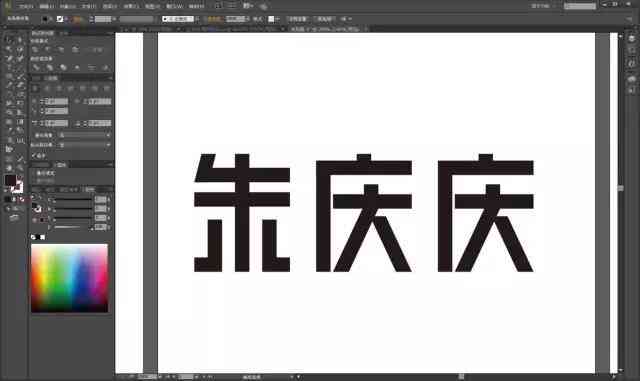Set paragraph alignment to right

[59, 88]
